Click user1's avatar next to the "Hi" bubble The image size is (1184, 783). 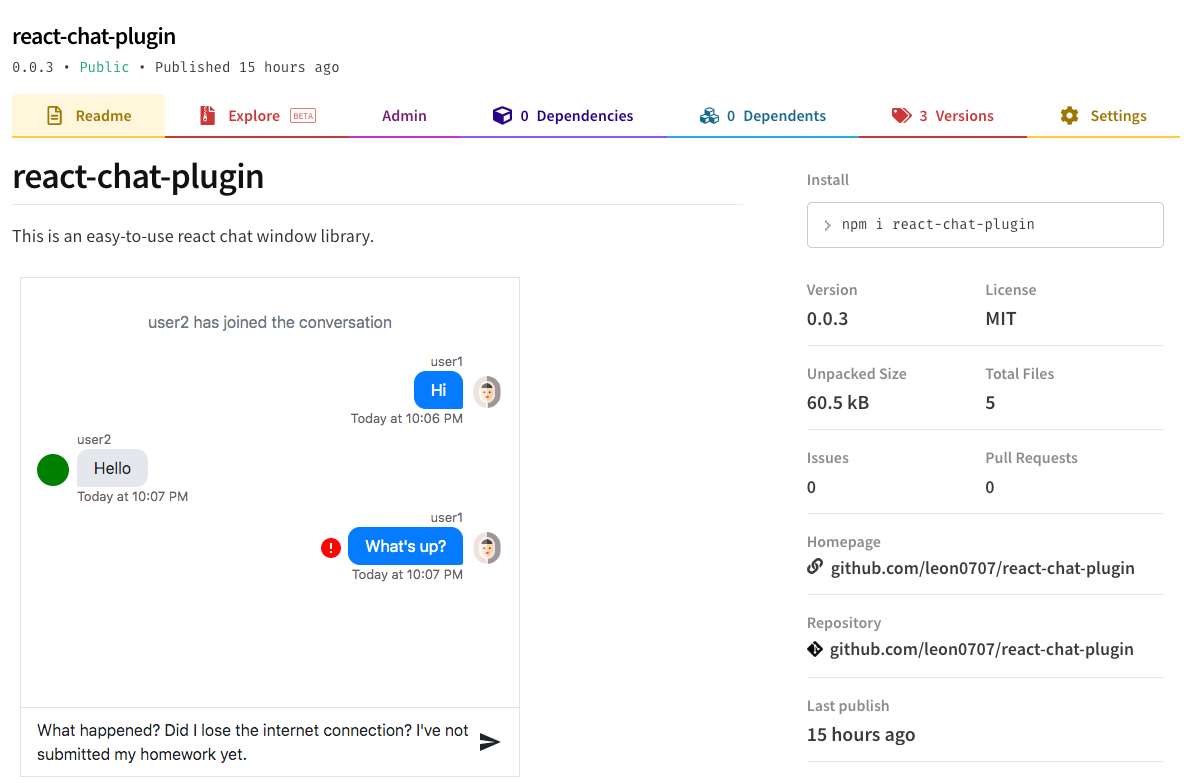487,391
